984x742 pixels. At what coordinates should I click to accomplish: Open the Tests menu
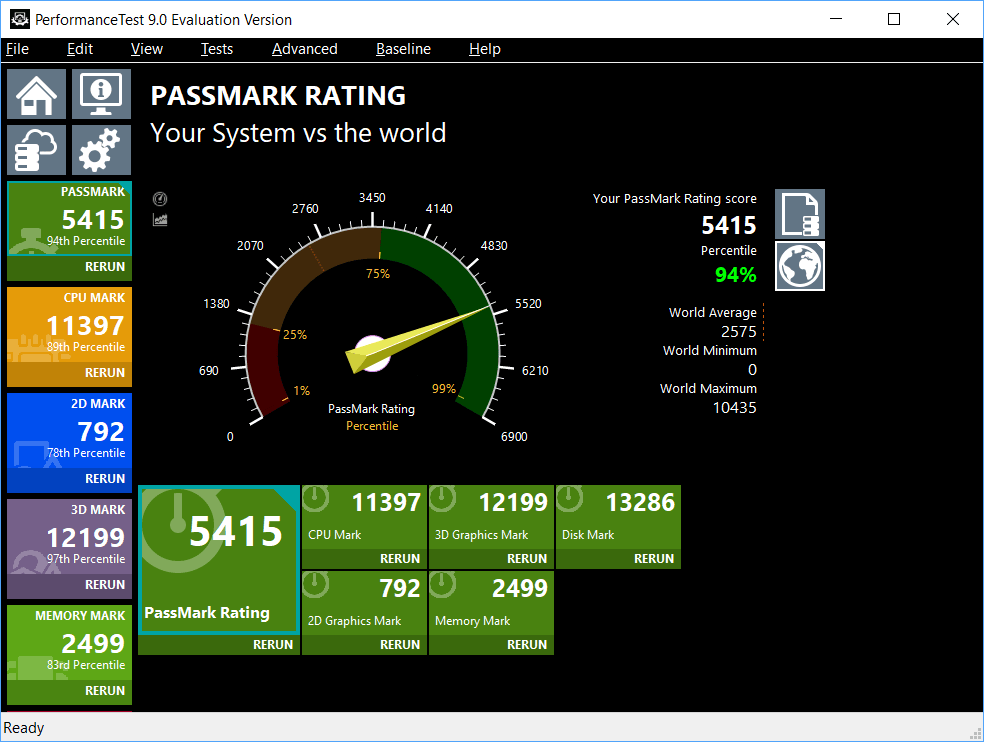(x=217, y=49)
